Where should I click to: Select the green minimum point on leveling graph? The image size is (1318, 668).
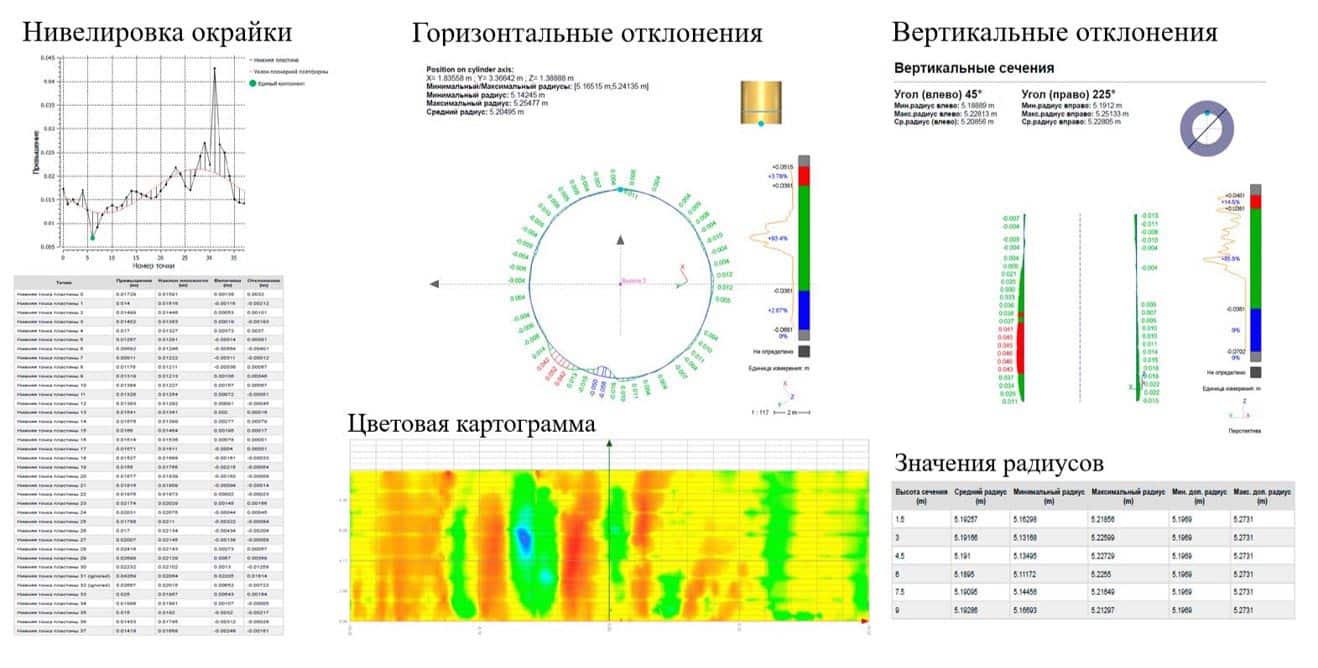pos(93,237)
